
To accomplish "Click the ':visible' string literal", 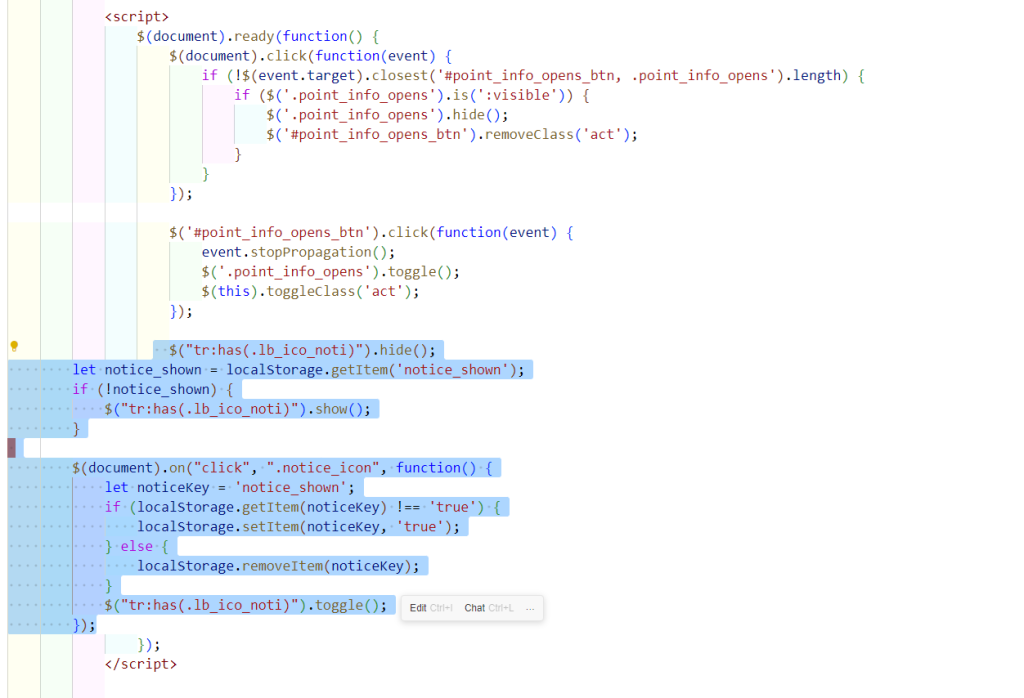I will [517, 95].
